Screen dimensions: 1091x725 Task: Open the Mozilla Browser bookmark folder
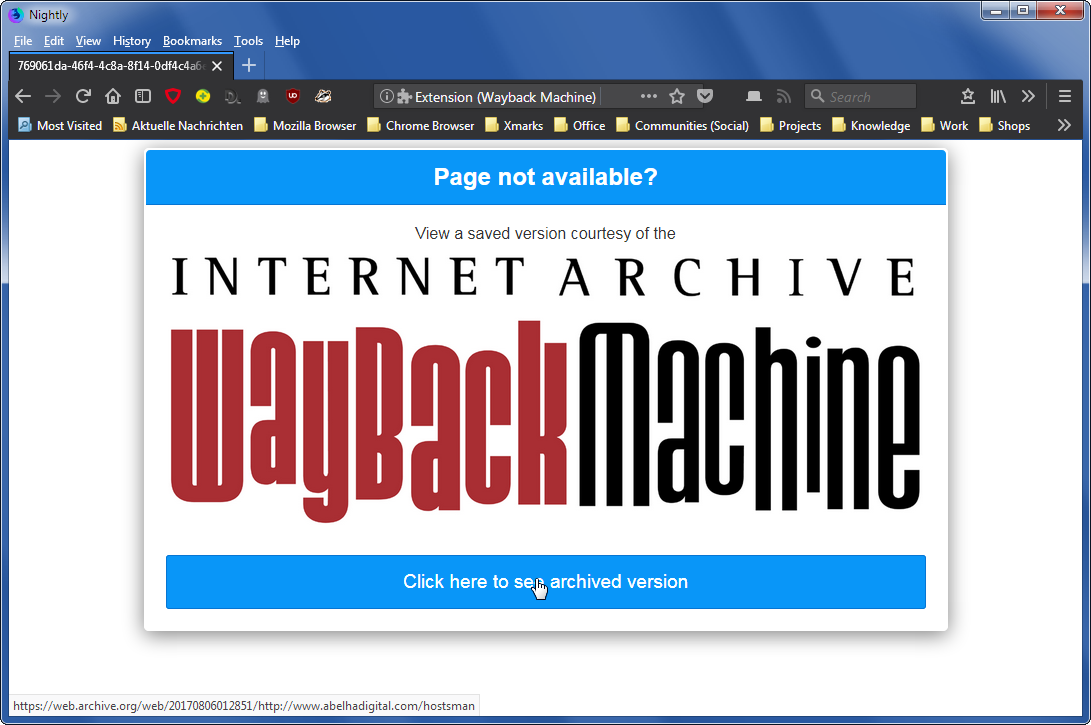pos(305,125)
